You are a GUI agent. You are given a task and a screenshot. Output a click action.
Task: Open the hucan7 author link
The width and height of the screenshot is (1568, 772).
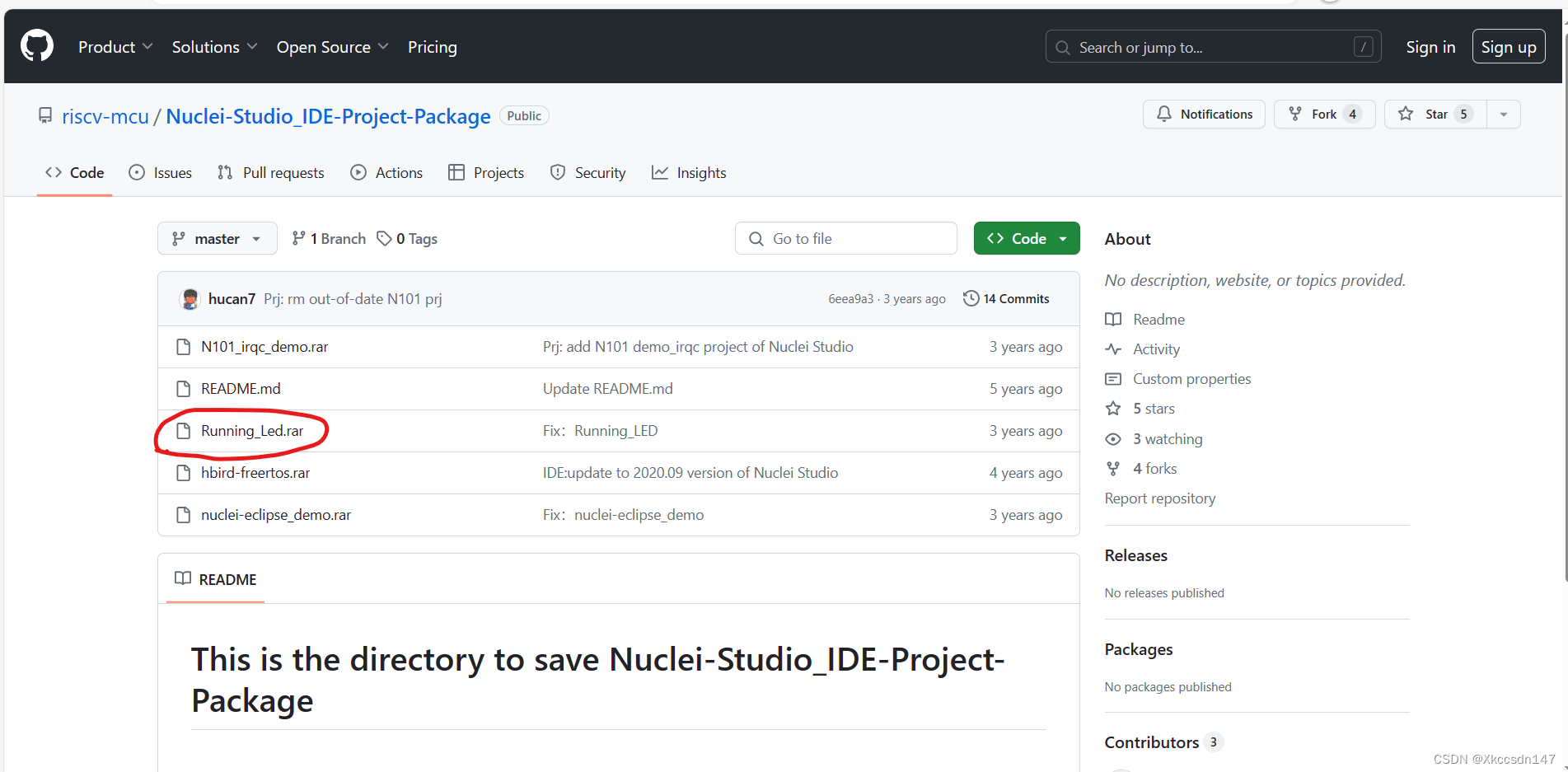click(x=232, y=299)
